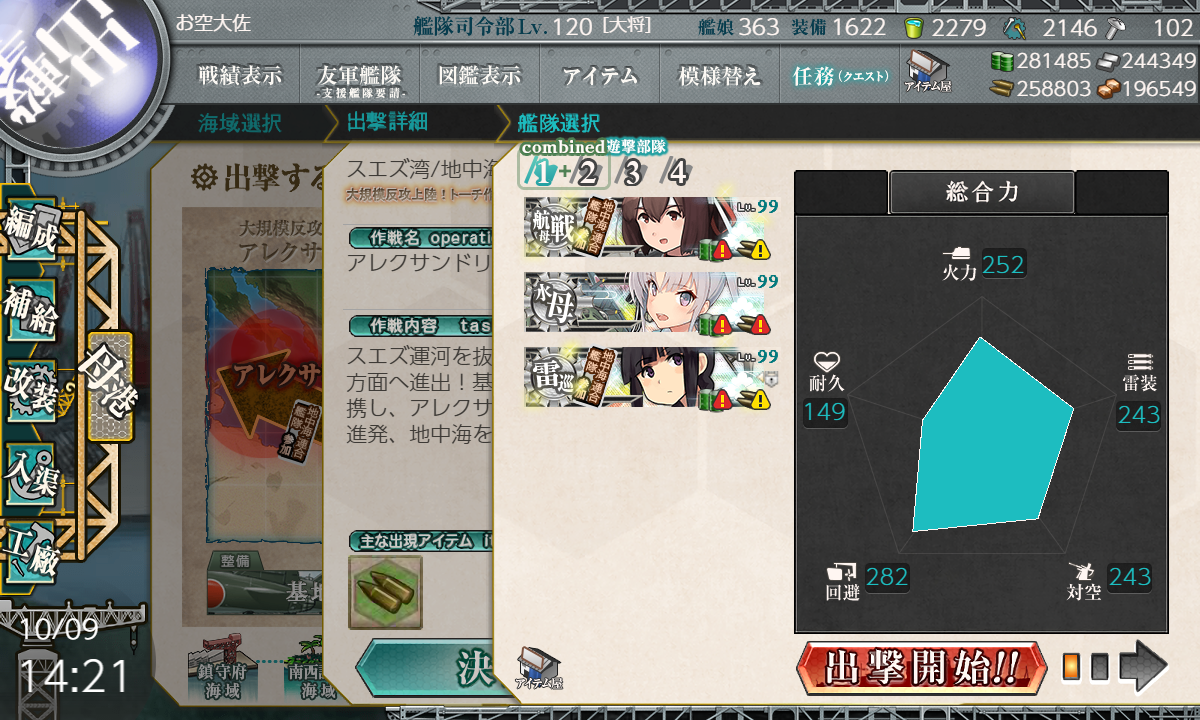Start the sortie with 出撃開始!! button

(x=922, y=667)
